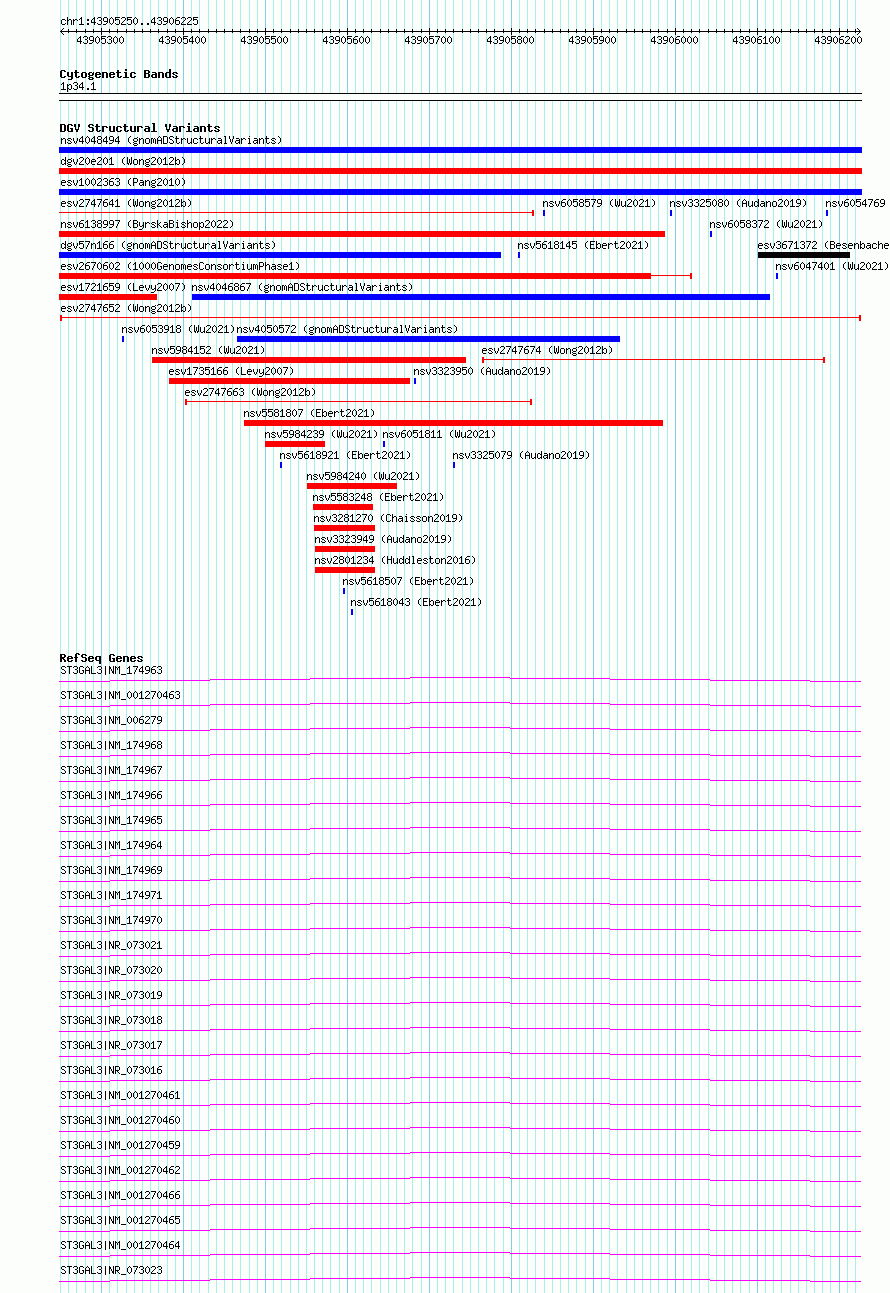Click nsv5581807 (Ebert2021) label
Viewport: 890px width, 1293px height.
pyautogui.click(x=309, y=413)
